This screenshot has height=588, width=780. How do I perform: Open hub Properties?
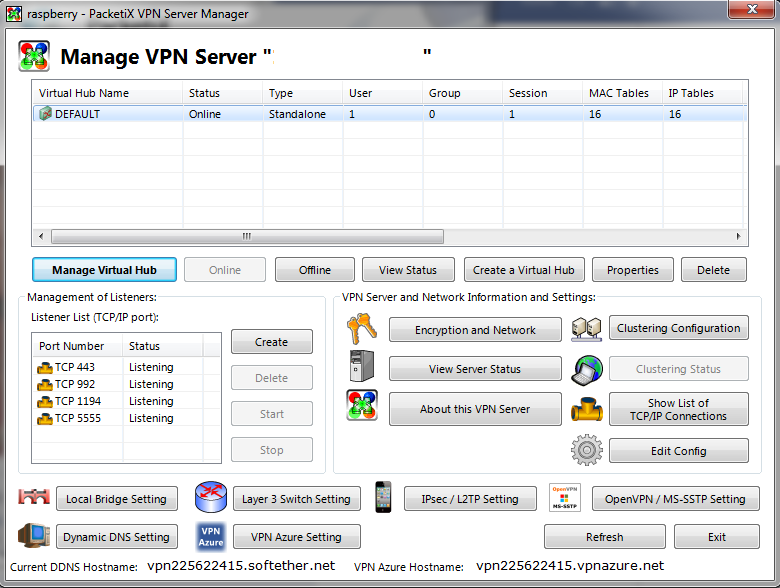coord(633,270)
